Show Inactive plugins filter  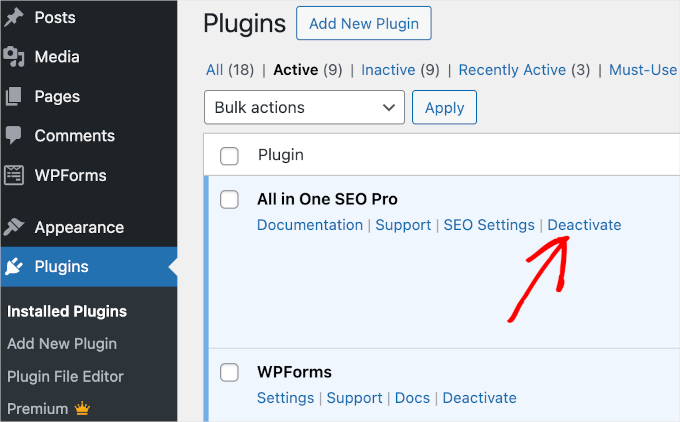click(x=388, y=70)
